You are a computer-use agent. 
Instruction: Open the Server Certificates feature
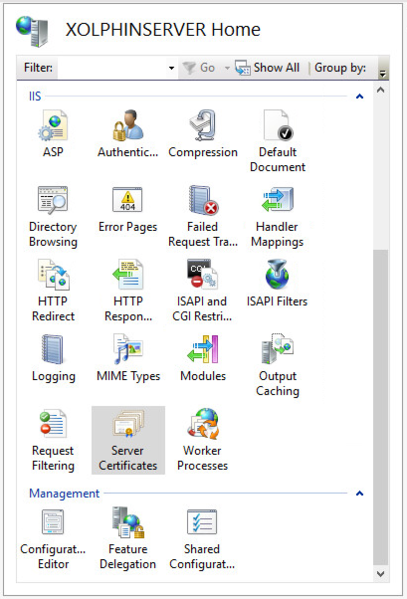[x=128, y=440]
